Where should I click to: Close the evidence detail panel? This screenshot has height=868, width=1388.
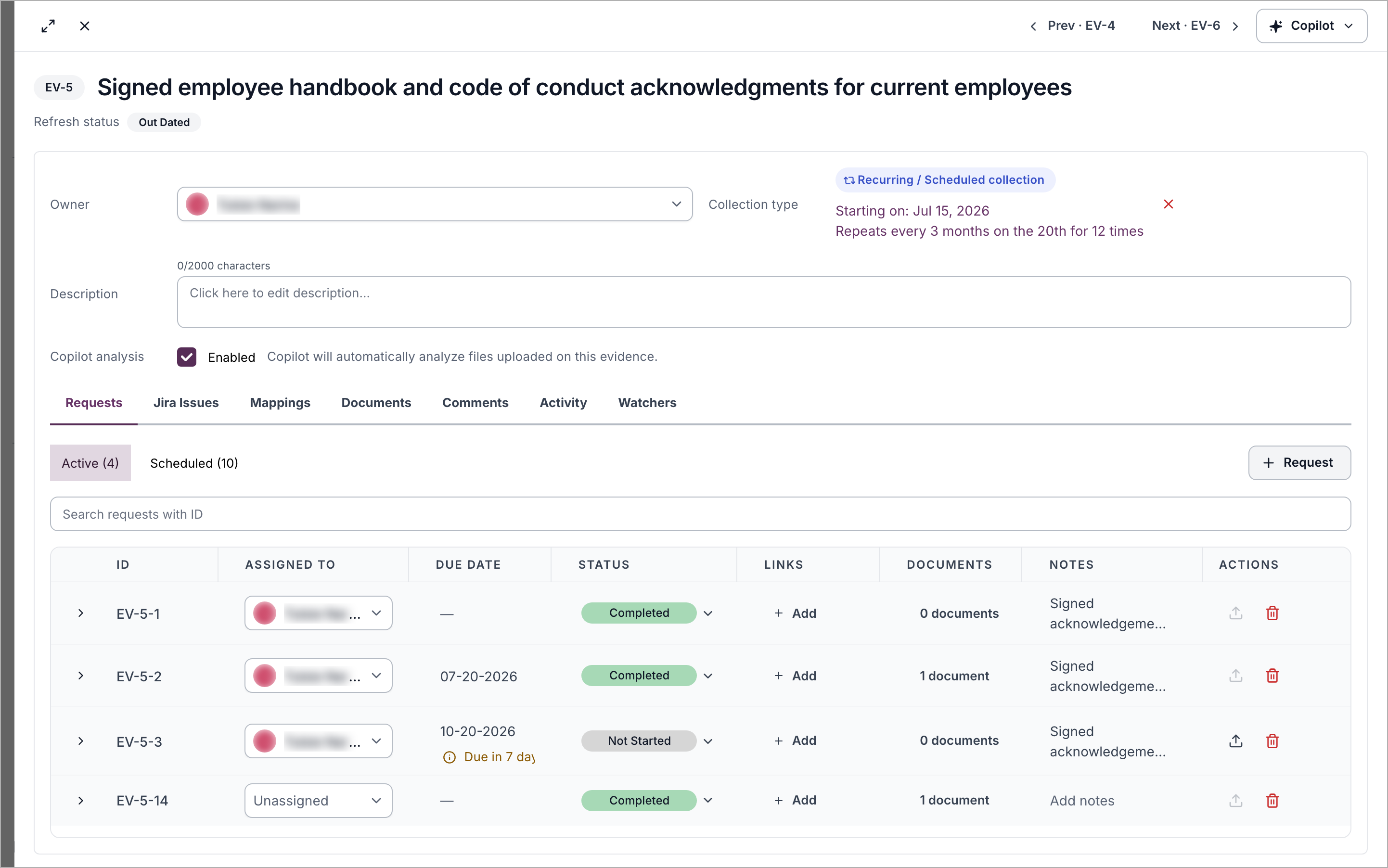[x=84, y=26]
